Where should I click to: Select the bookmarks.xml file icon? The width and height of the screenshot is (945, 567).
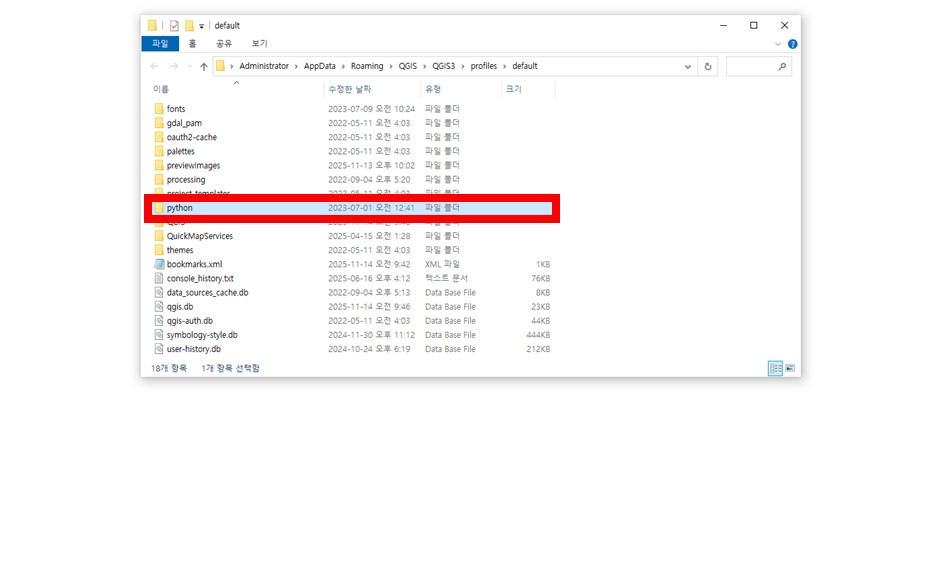coord(158,264)
